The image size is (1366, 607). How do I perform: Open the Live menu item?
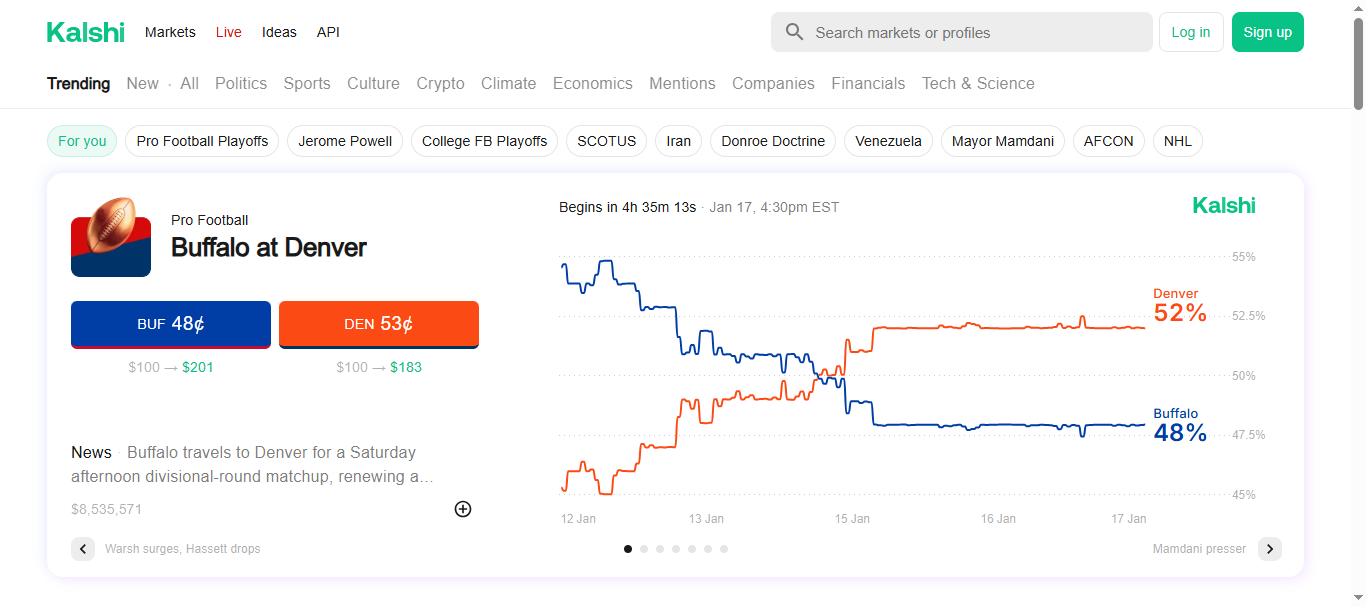click(x=228, y=32)
